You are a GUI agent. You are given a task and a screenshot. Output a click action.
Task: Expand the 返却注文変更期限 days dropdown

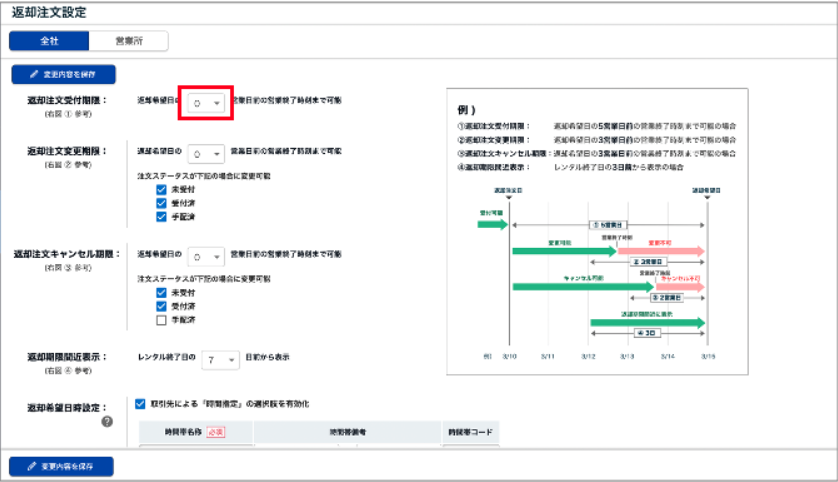point(206,154)
